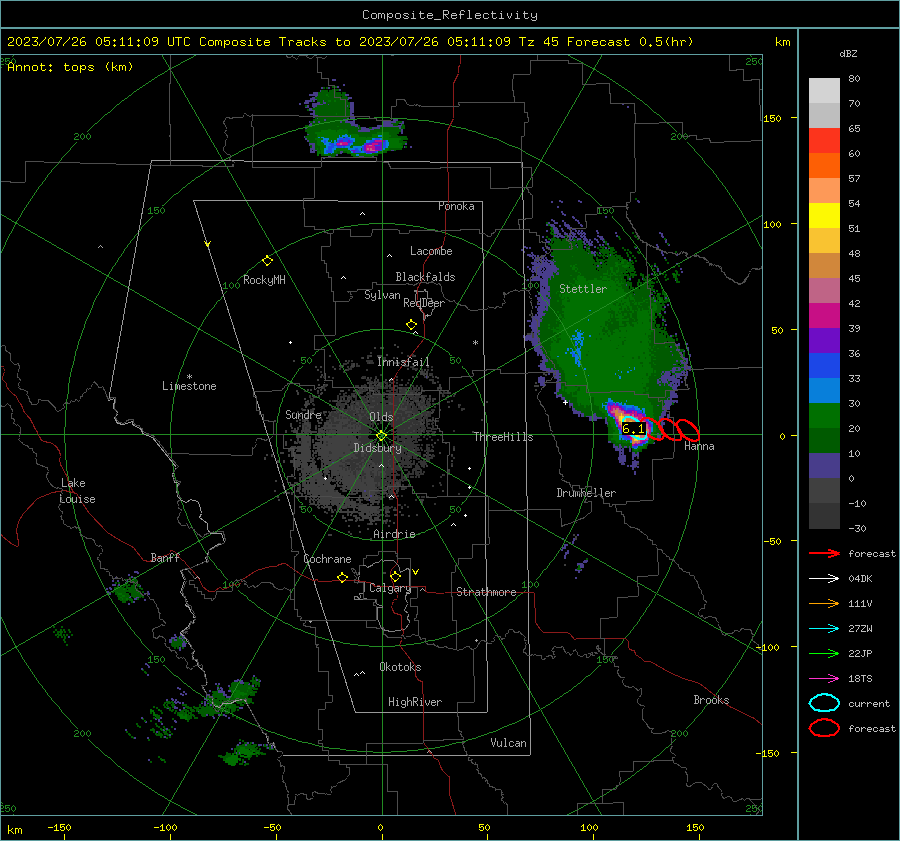Click the Strathmore city label
The image size is (900, 841).
click(486, 592)
